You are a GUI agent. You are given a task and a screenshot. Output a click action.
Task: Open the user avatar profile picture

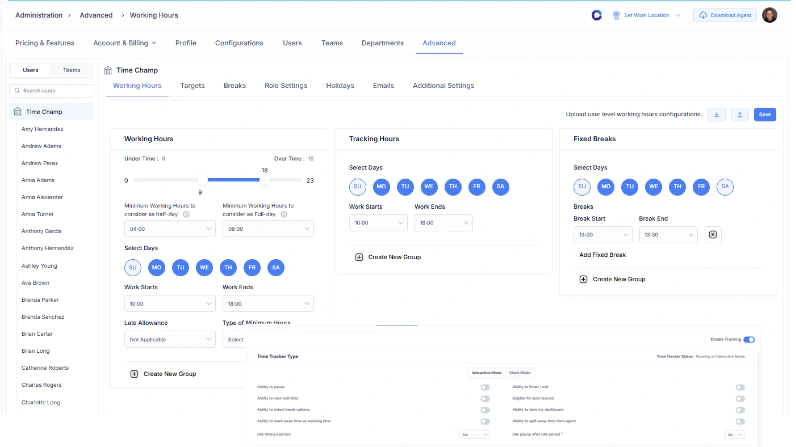[x=770, y=15]
